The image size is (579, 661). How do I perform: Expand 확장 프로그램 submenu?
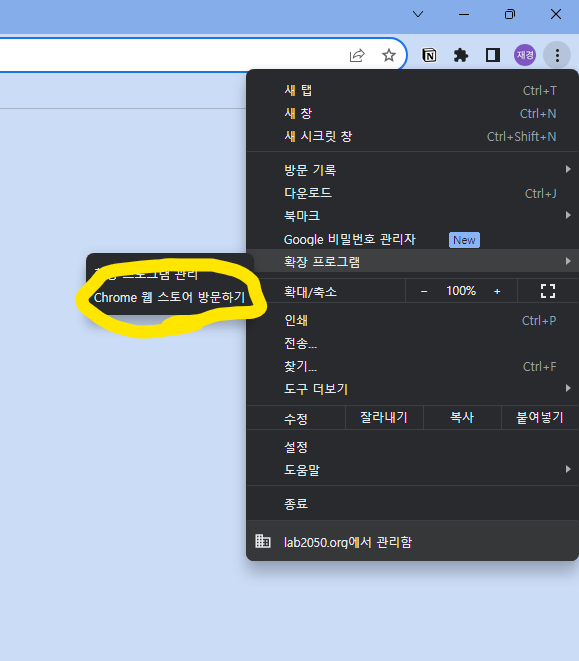(x=412, y=261)
